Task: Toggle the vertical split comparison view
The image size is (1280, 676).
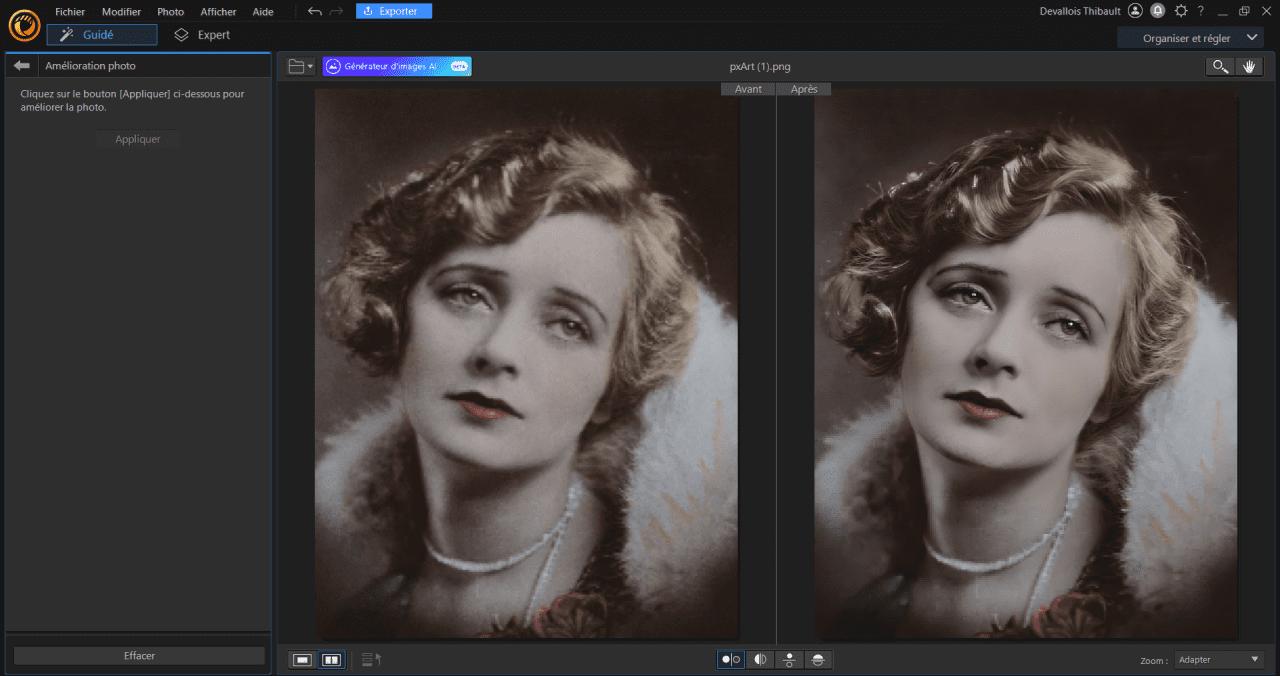Action: [x=760, y=660]
